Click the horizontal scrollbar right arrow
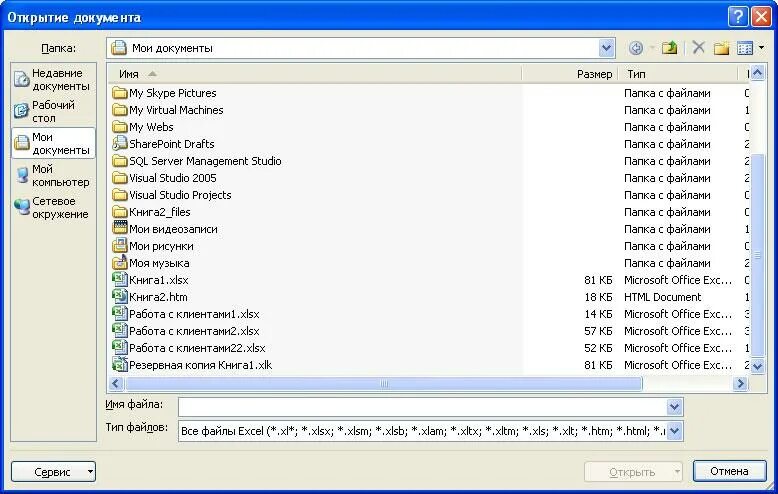This screenshot has width=778, height=494. (740, 383)
